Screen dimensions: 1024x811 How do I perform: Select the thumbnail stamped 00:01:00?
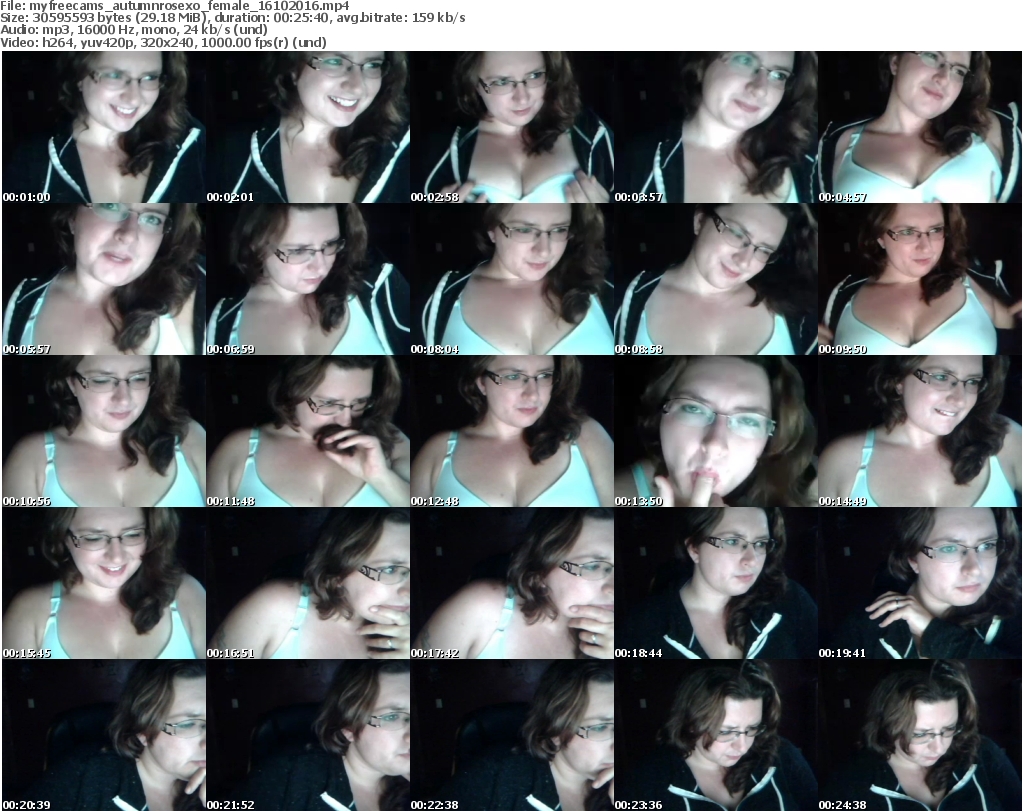[104, 127]
